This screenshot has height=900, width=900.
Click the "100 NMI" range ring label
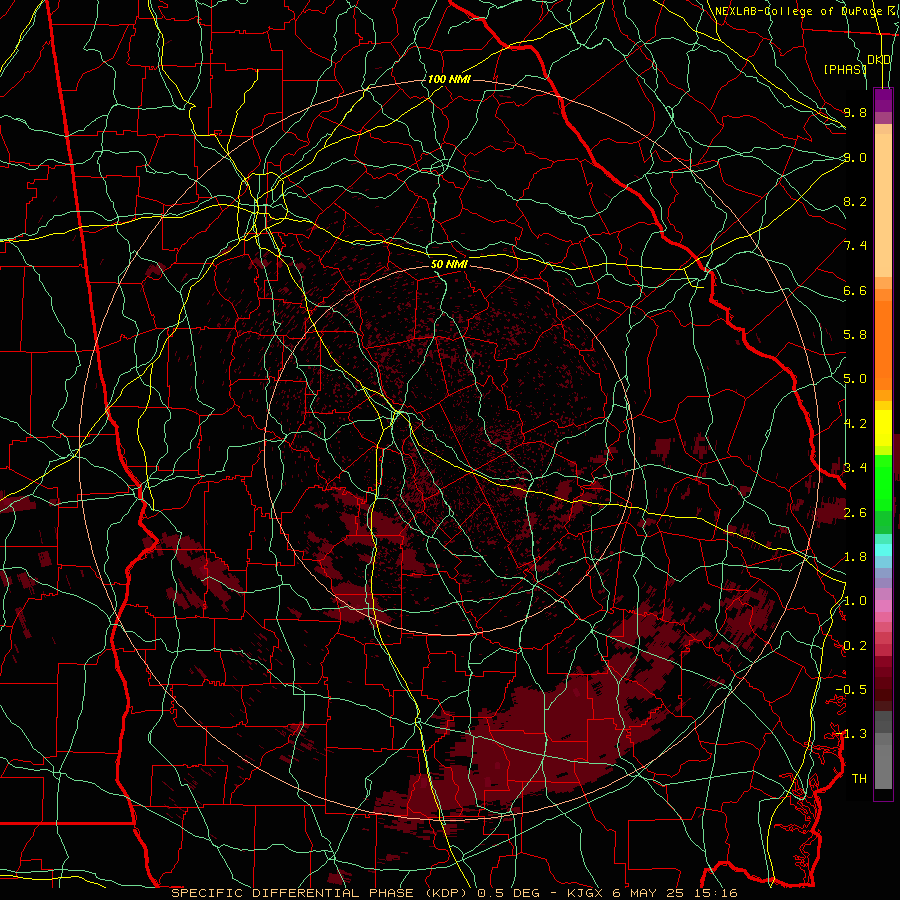pos(449,79)
